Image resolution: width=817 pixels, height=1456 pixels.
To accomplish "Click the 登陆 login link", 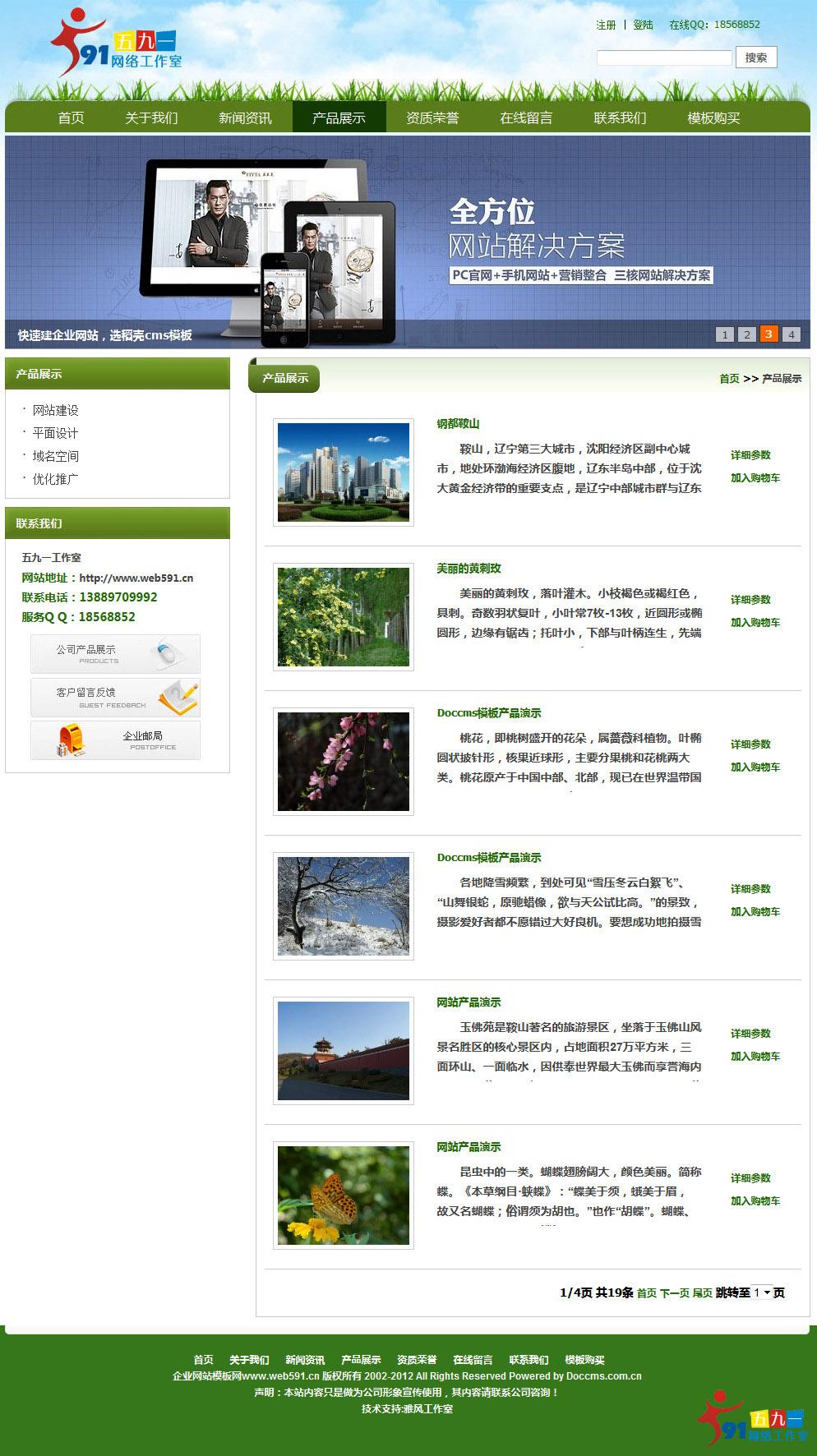I will (643, 25).
